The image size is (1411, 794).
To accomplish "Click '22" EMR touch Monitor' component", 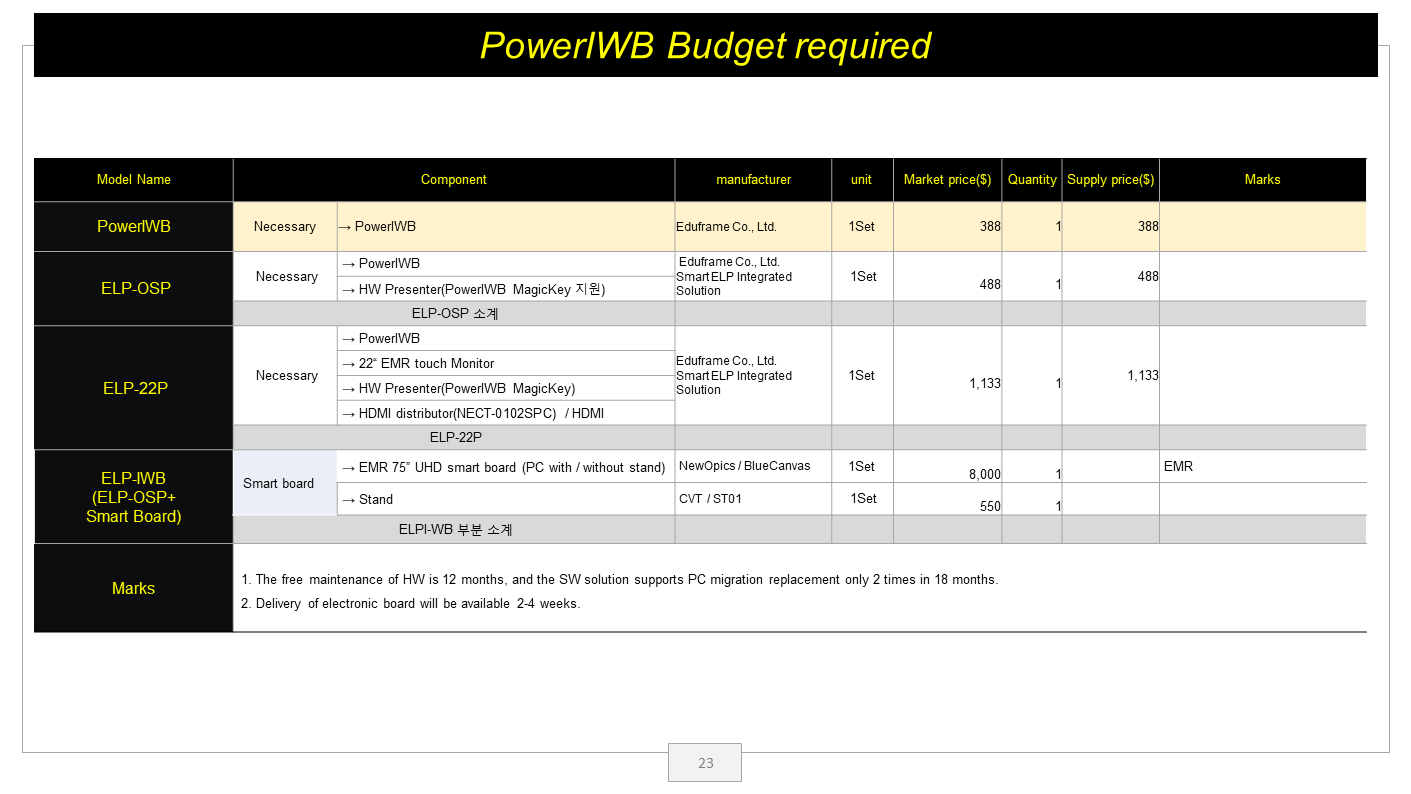I will point(506,363).
